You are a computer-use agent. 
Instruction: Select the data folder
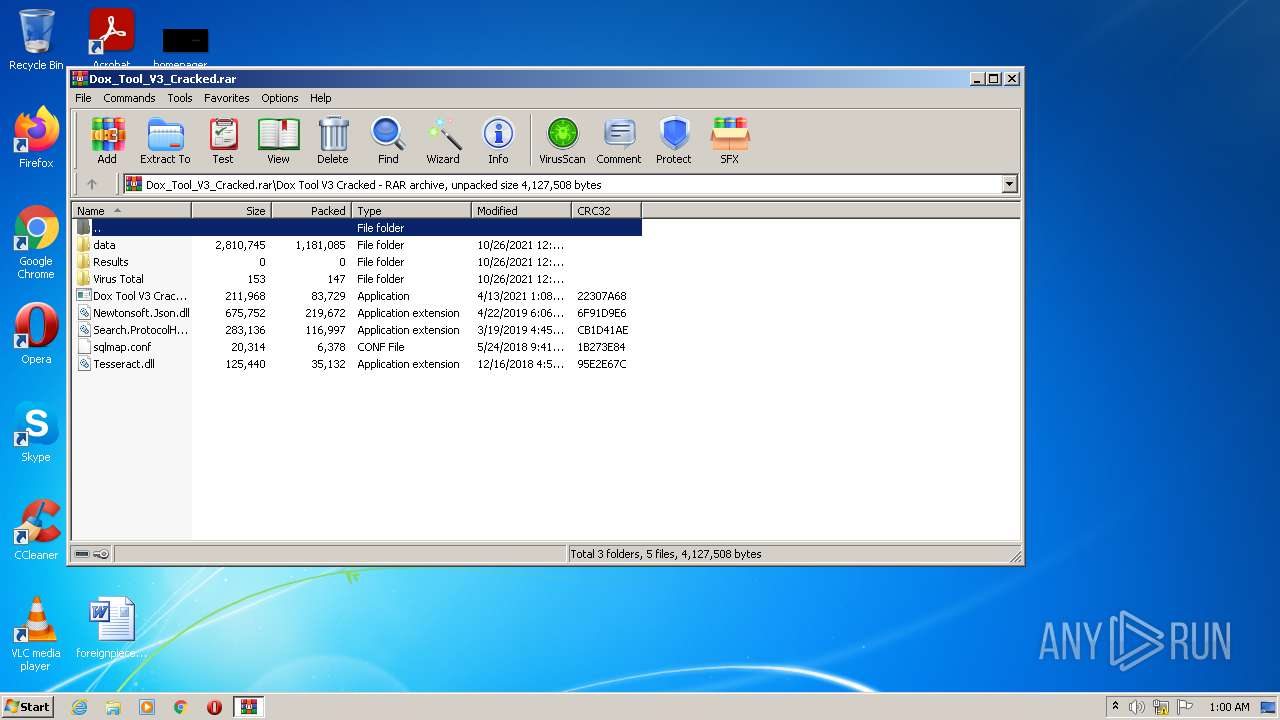(x=104, y=245)
